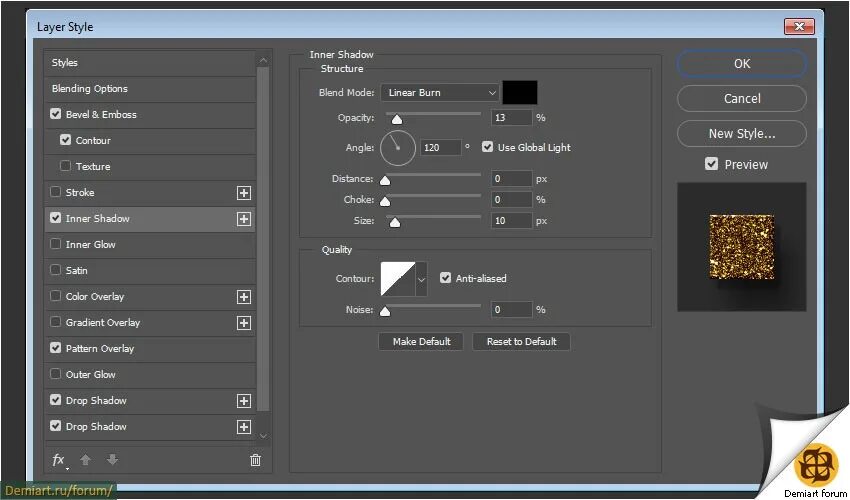Uncheck the Pattern Overlay checkbox
Image resolution: width=850 pixels, height=500 pixels.
55,348
